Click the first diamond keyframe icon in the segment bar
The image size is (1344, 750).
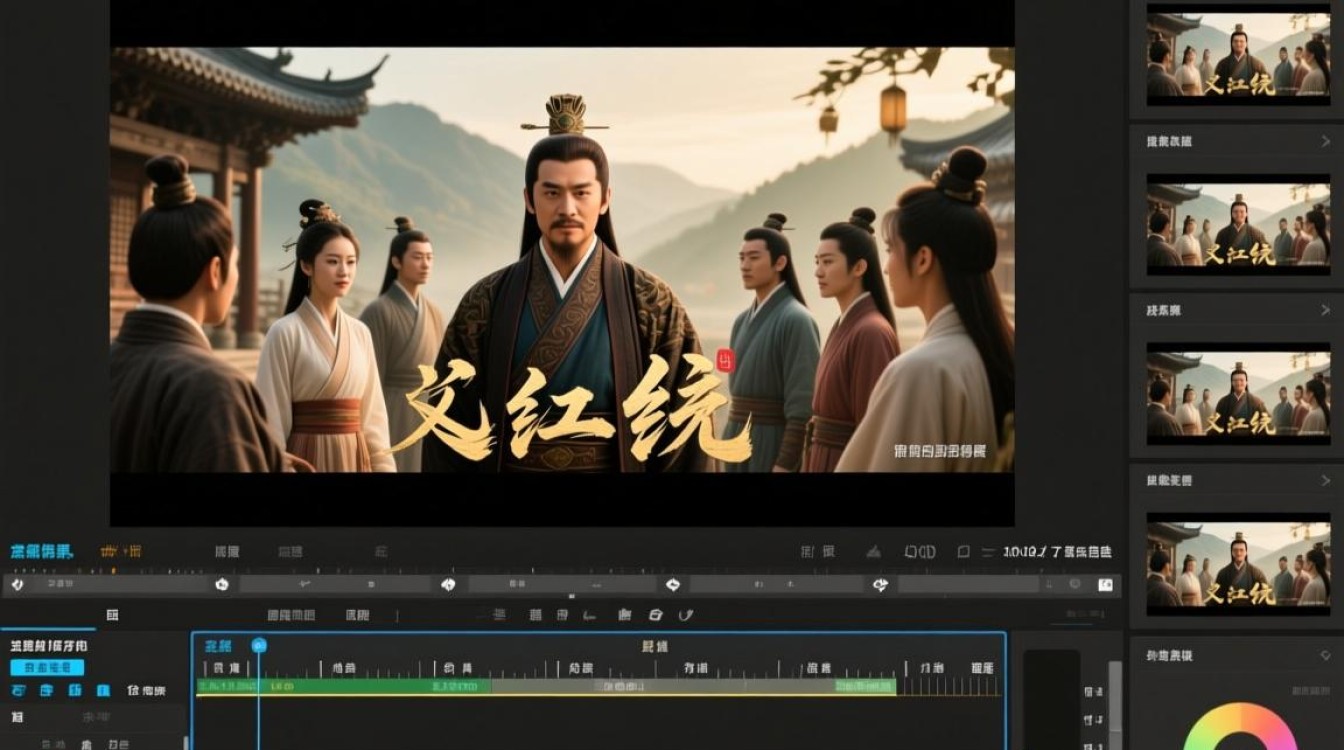[222, 585]
